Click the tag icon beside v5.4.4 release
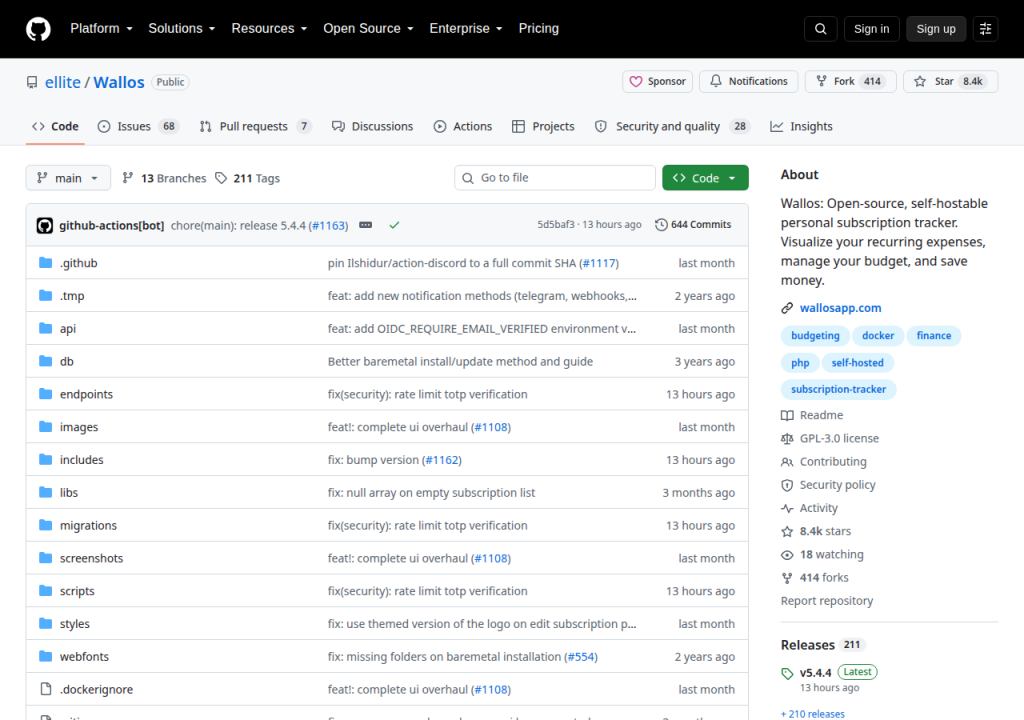Screen dimensions: 1024x720 click(x=787, y=674)
